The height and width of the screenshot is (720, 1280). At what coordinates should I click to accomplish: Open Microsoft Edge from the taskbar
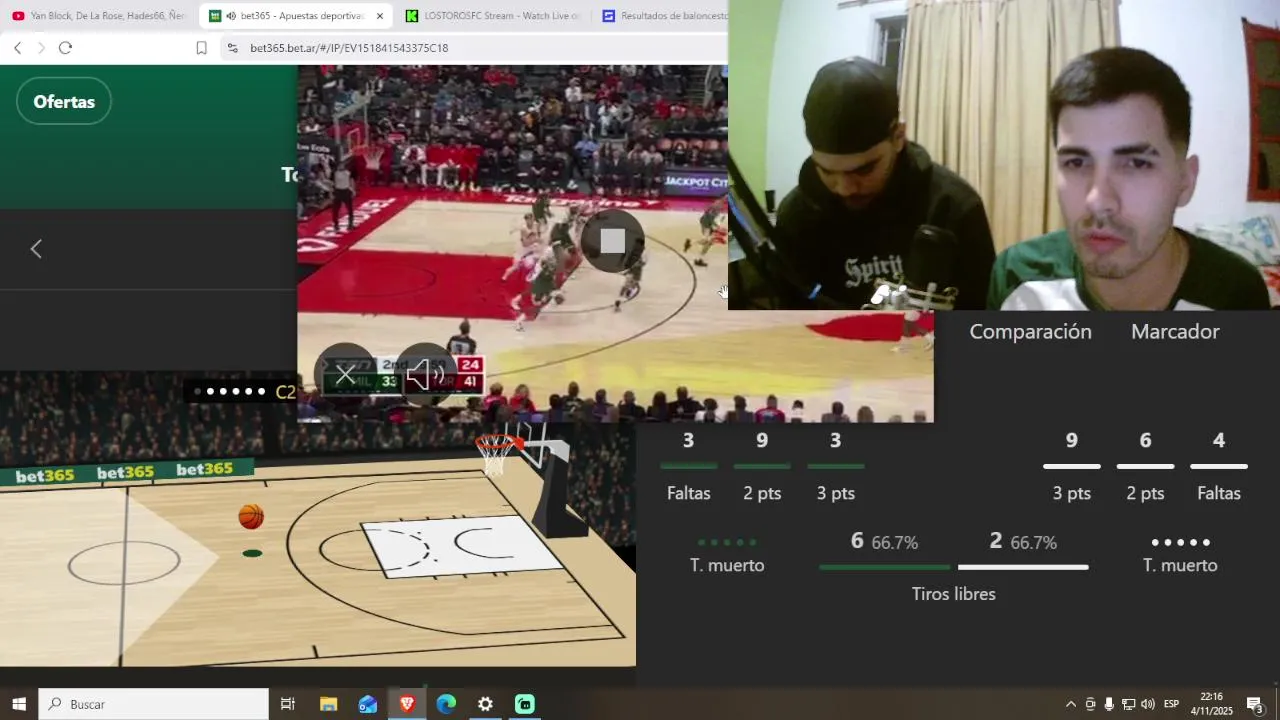(x=446, y=704)
